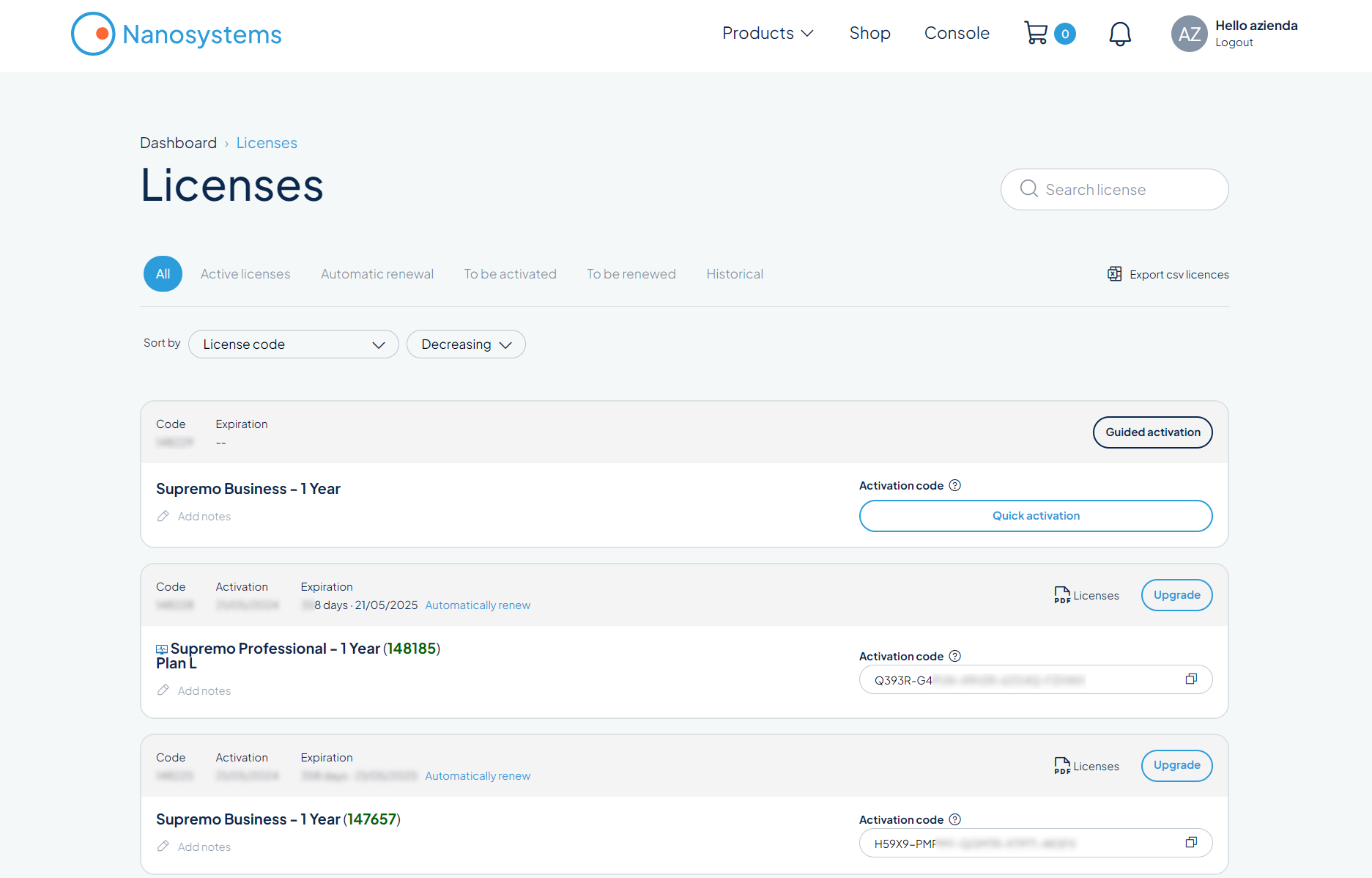Click Add notes under Supremo Professional
This screenshot has height=878, width=1372.
point(204,691)
